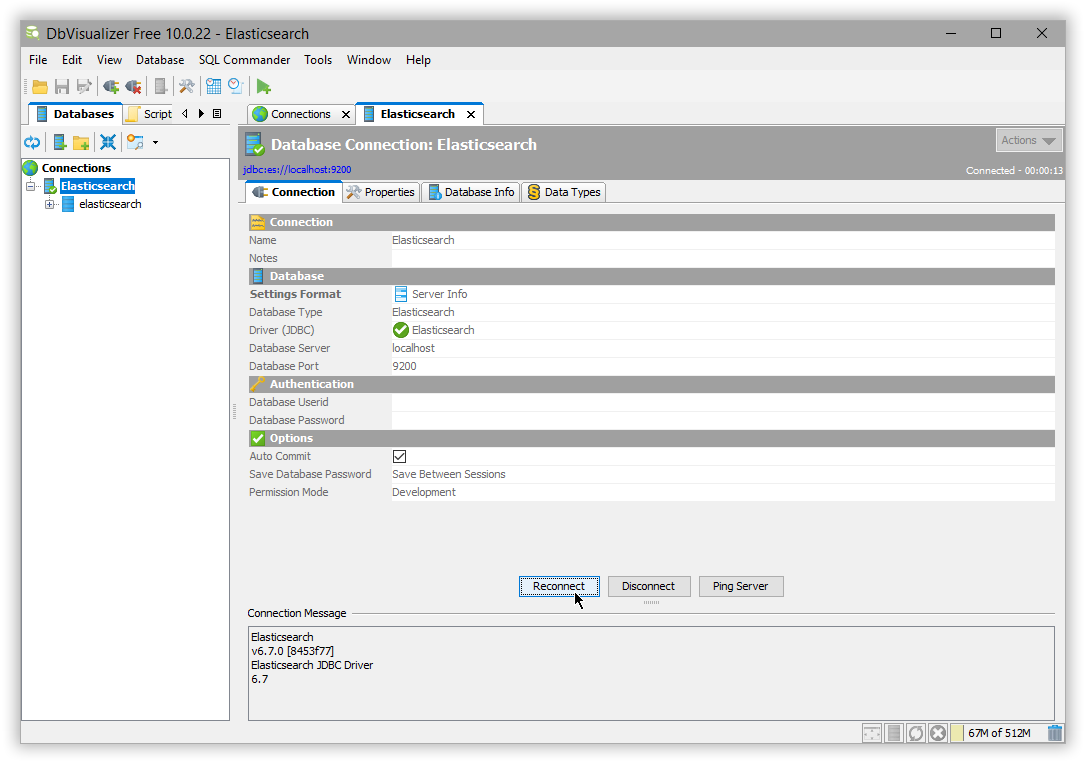Screen dimensions: 1086x764
Task: Click the Disconnect All plug icon
Action: tap(133, 87)
